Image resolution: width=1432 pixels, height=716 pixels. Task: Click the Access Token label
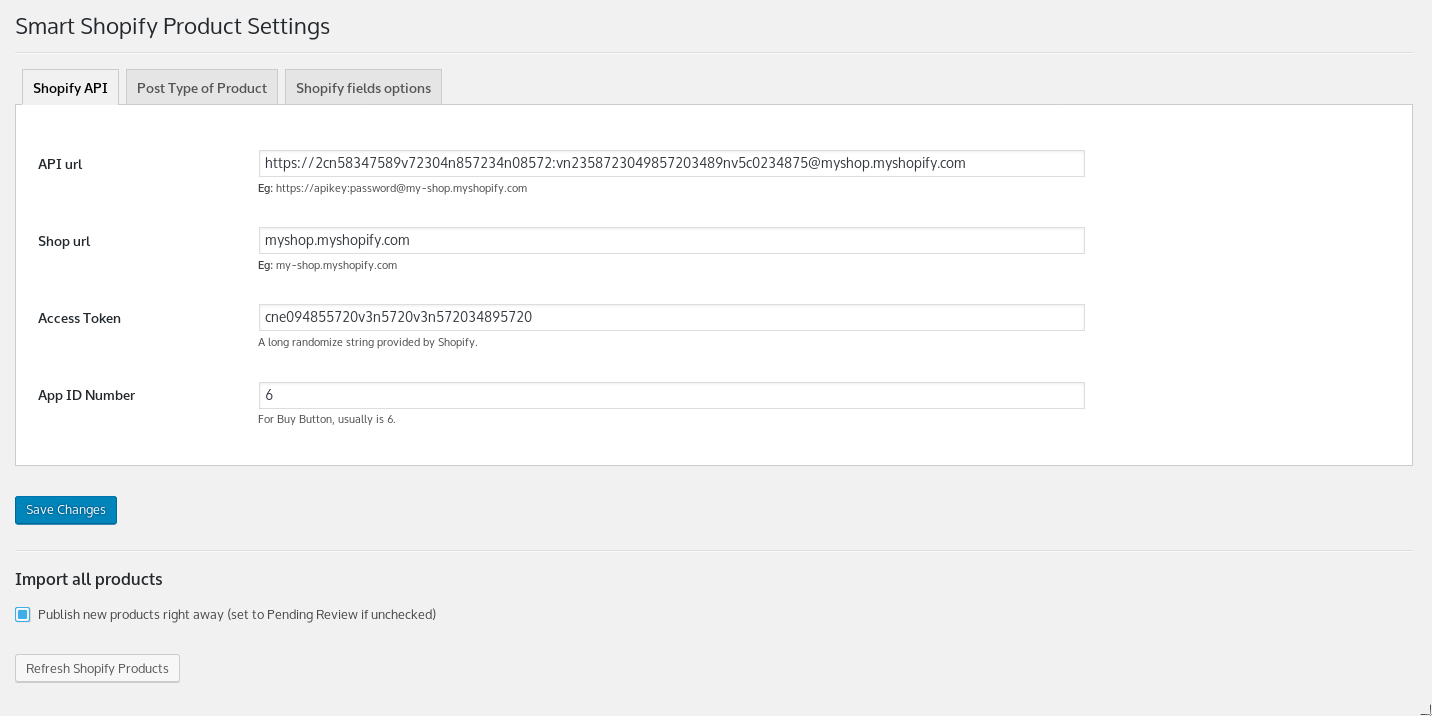point(79,318)
